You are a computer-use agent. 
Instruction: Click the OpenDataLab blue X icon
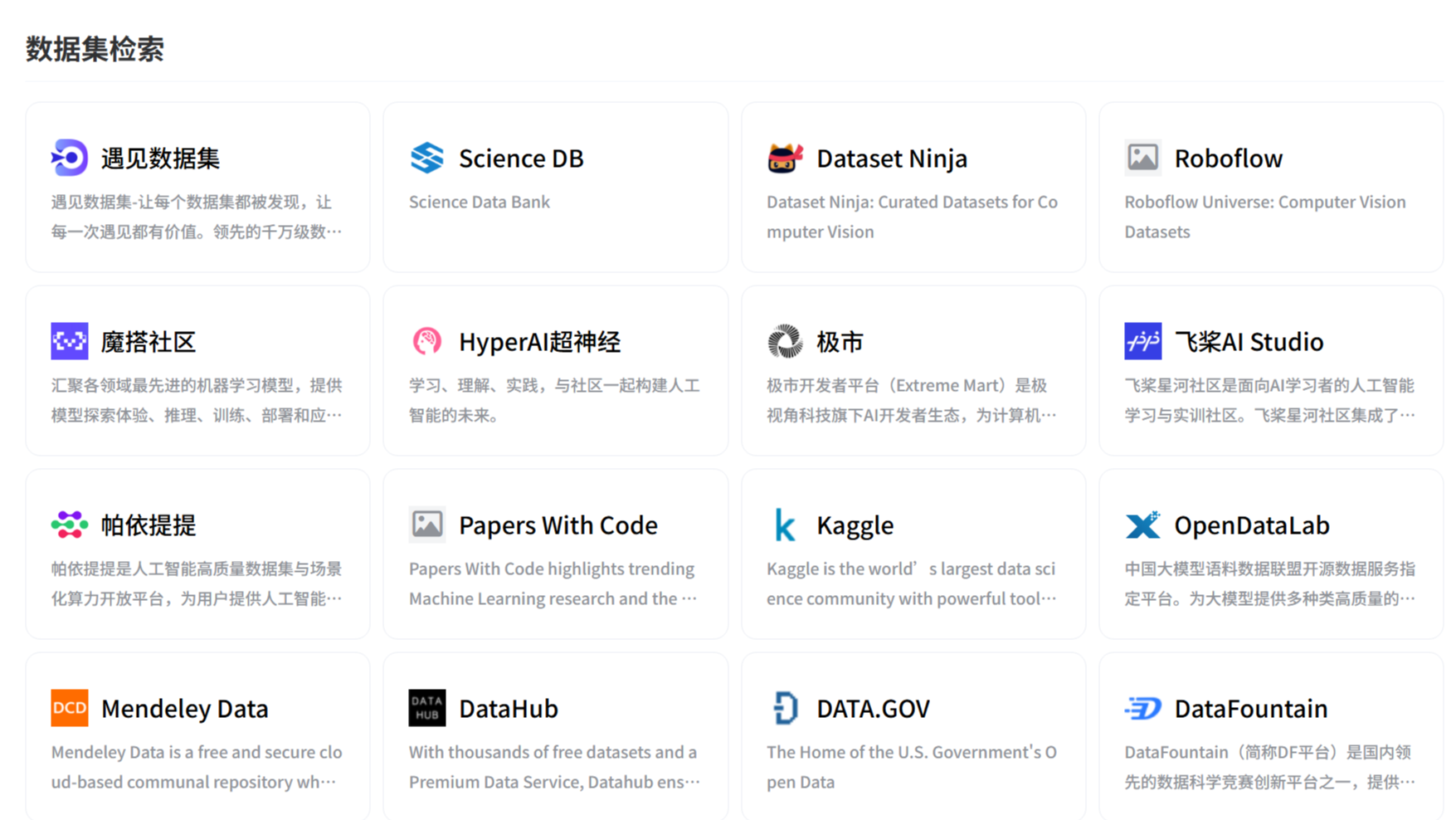click(1143, 525)
